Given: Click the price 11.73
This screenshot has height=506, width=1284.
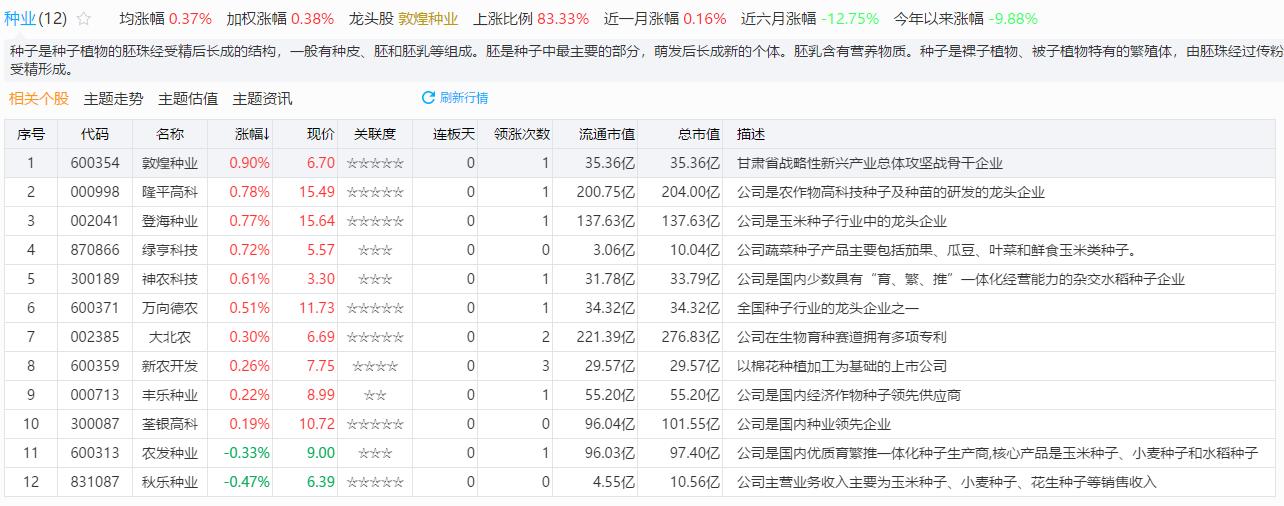Looking at the screenshot, I should point(317,308).
